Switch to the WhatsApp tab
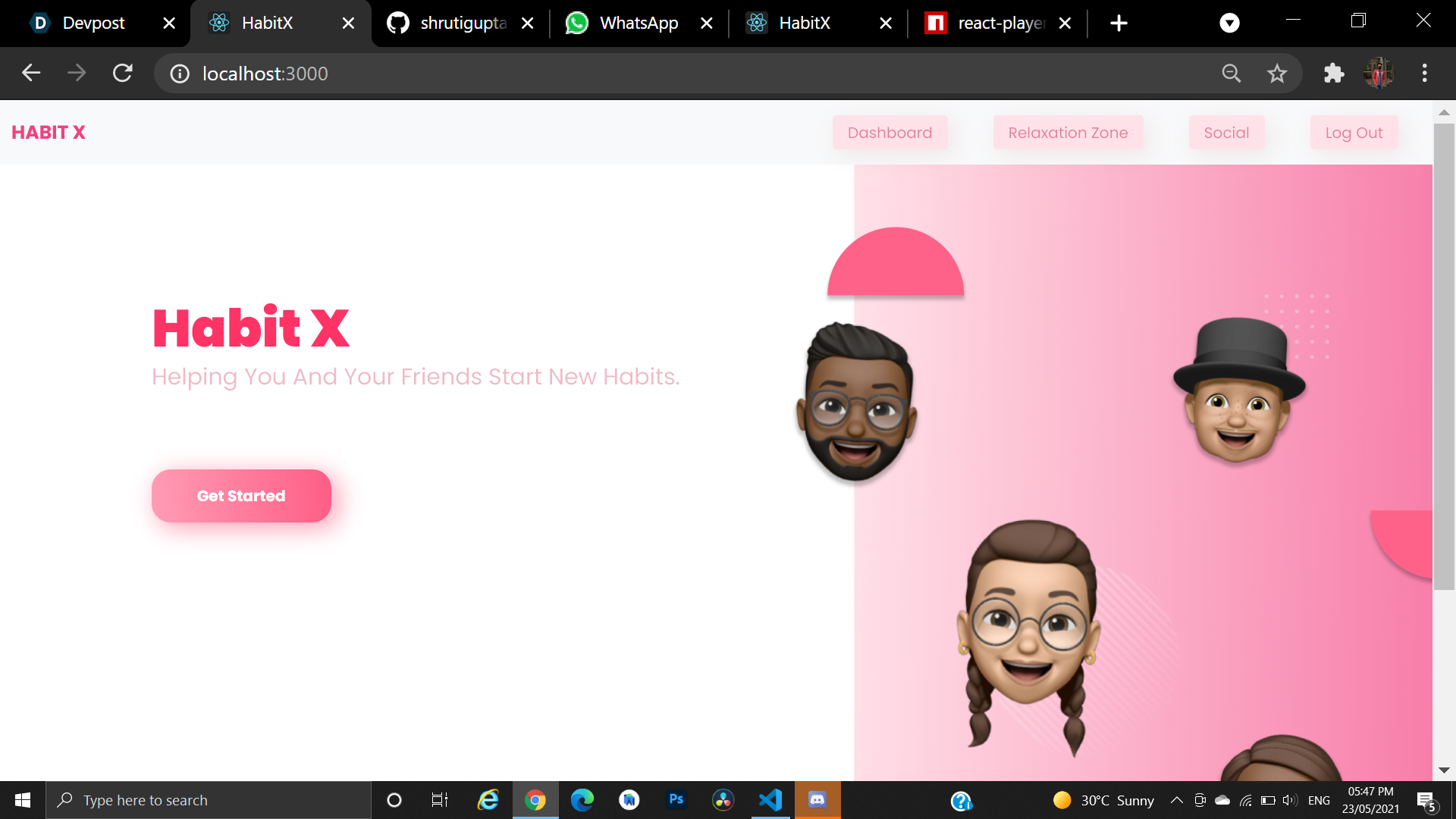Screen dimensions: 1456x819 pos(639,23)
